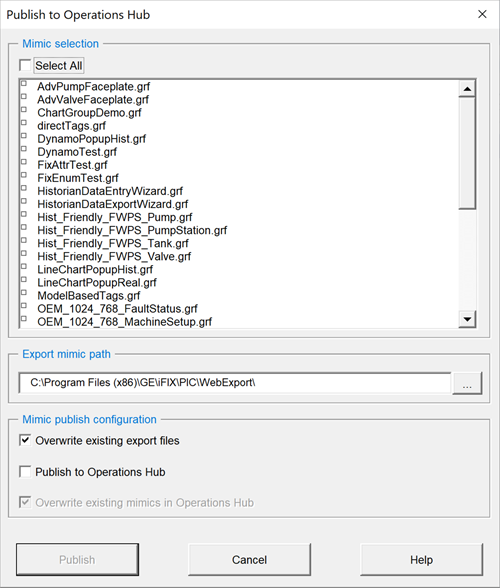Open the browse button for export path

[x=467, y=383]
